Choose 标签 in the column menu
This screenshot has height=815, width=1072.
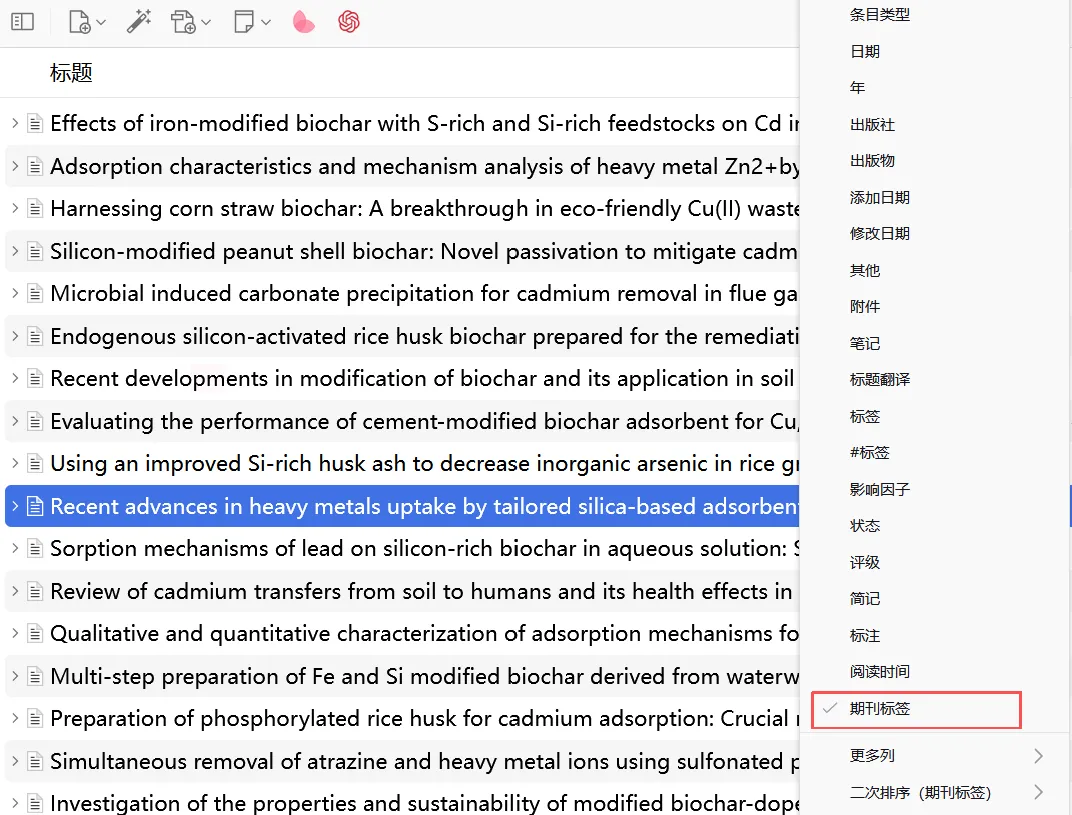tap(864, 416)
